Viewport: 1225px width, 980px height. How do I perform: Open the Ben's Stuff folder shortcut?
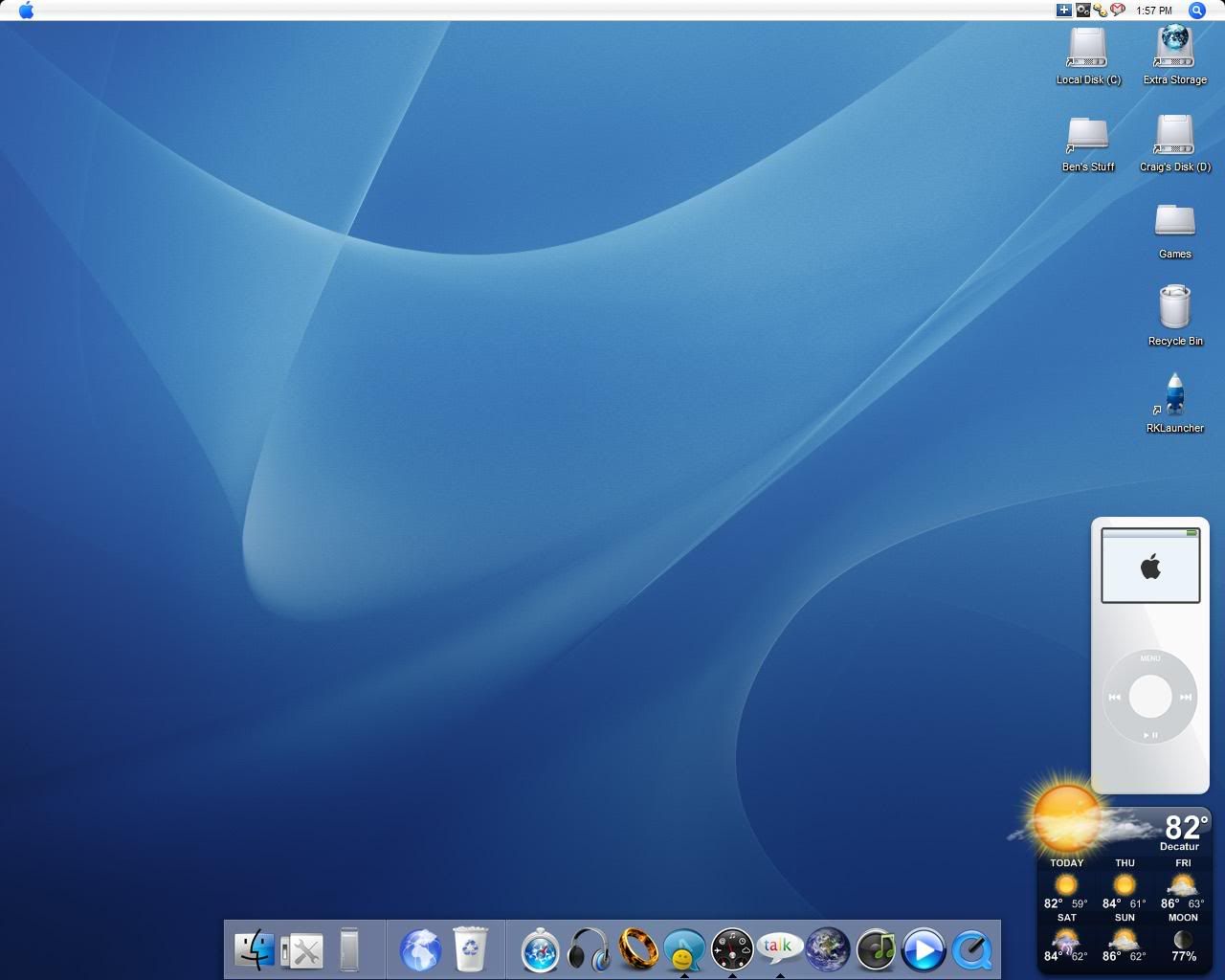click(1088, 145)
